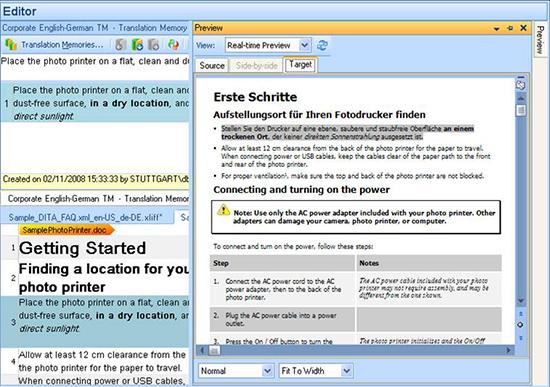Click the 'Note: Use only the AC power adapter' text

click(364, 217)
